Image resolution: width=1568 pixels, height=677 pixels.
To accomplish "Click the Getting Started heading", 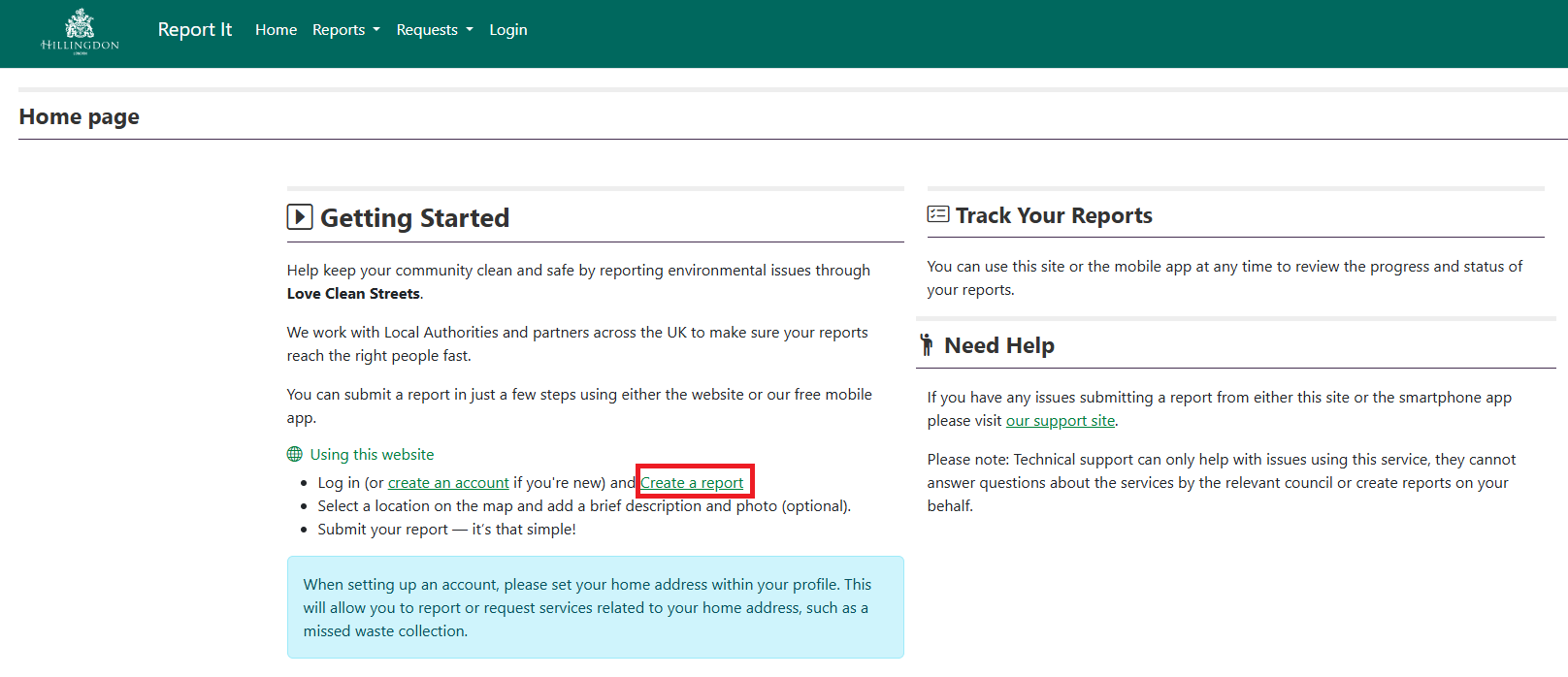I will [x=414, y=217].
